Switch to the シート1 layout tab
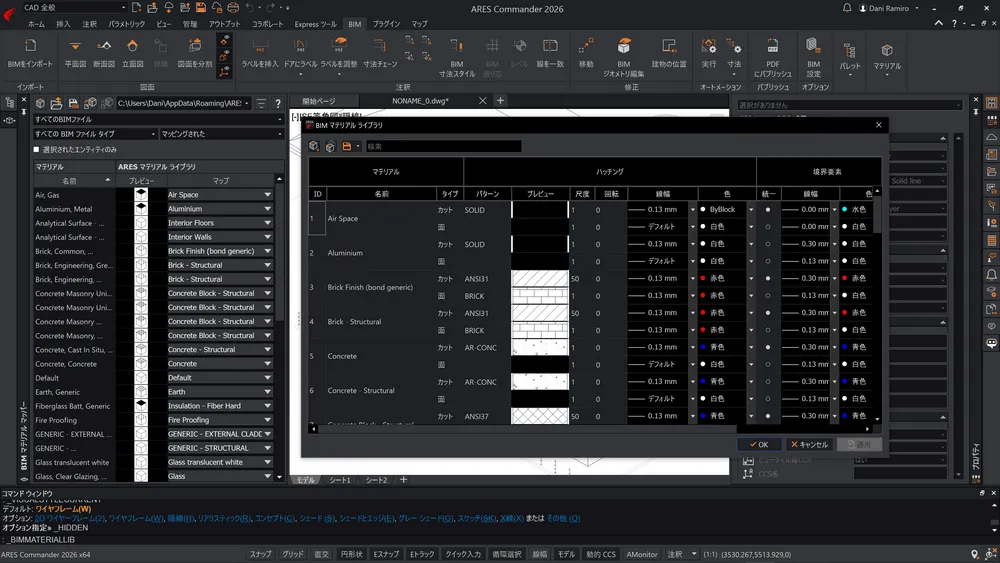 coord(340,480)
